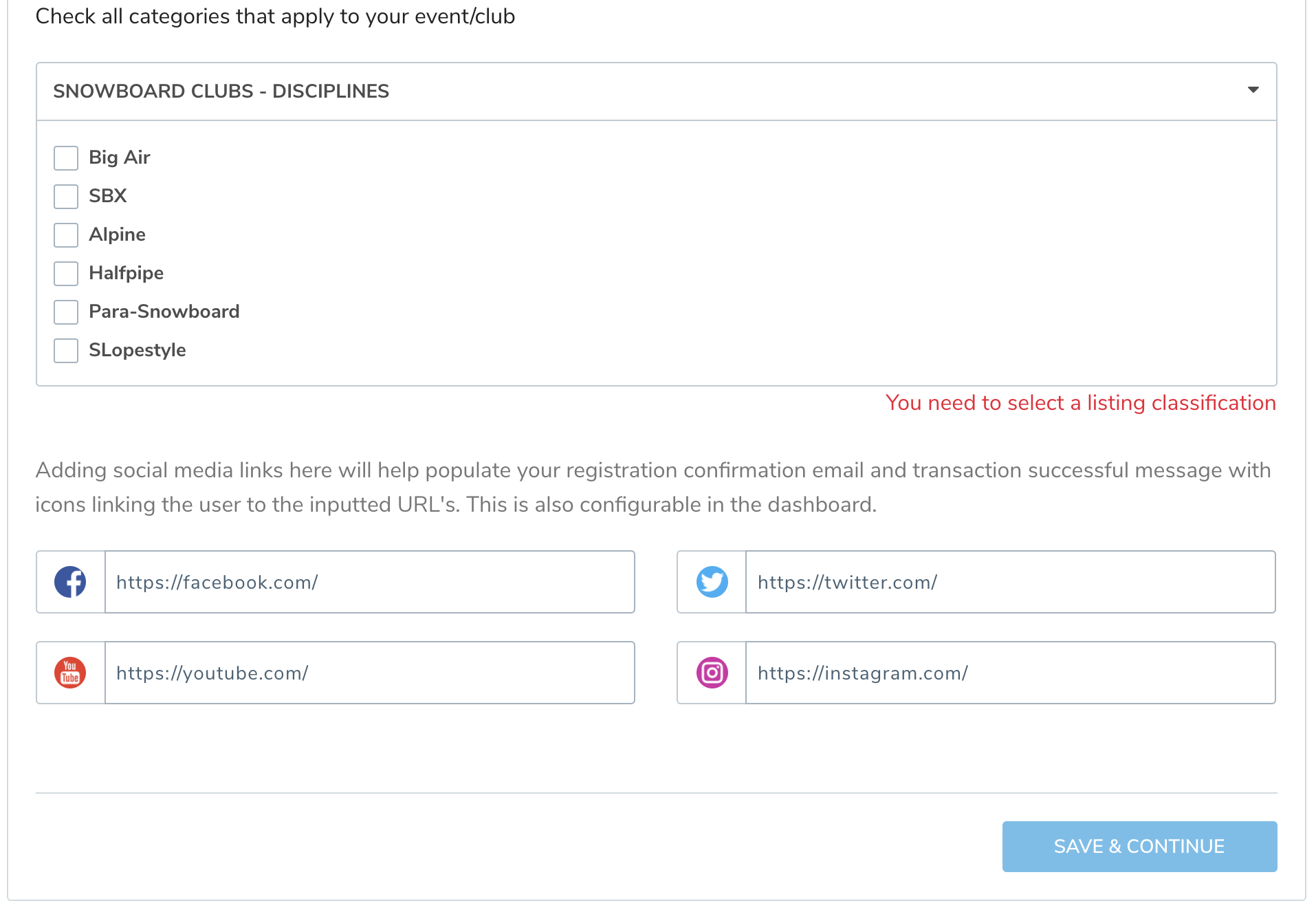Screen dimensions: 1316x912
Task: Check the Para-Snowboard option
Action: tap(66, 312)
